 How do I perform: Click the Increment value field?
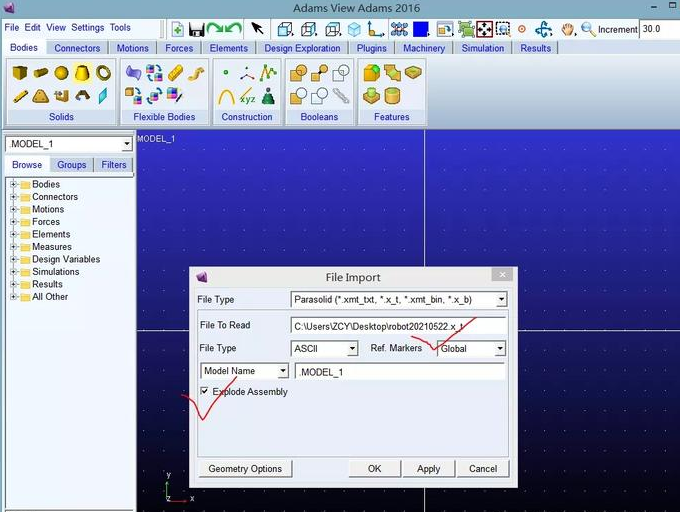pos(660,29)
